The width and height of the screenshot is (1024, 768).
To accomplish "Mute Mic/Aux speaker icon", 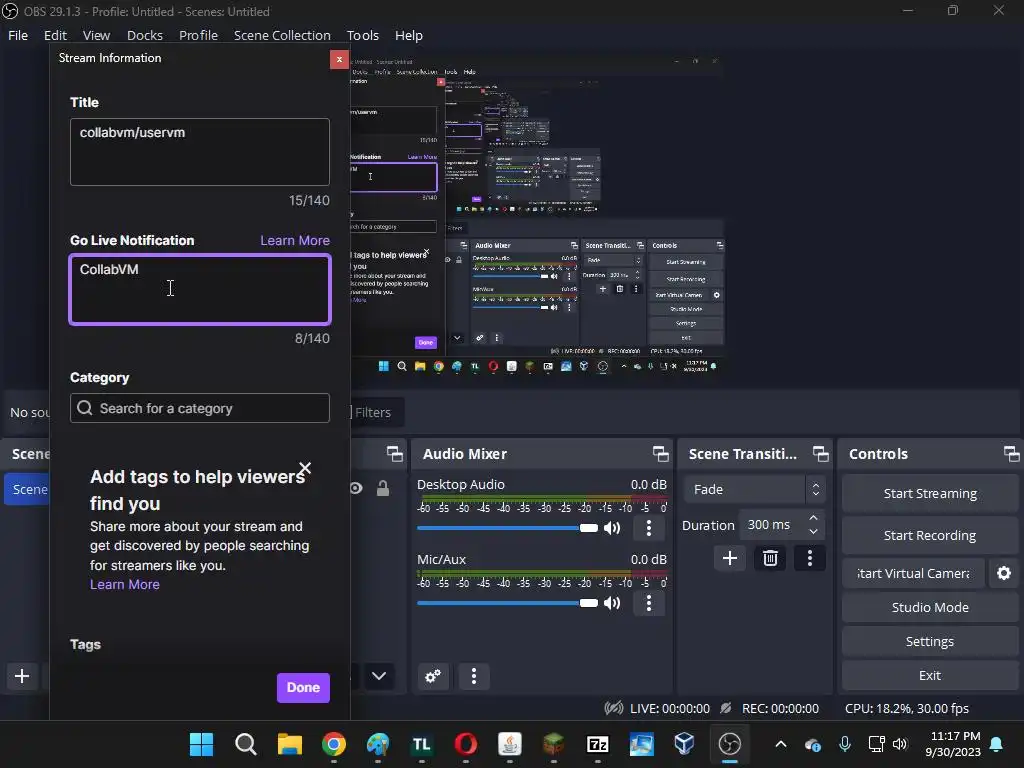I will 612,603.
